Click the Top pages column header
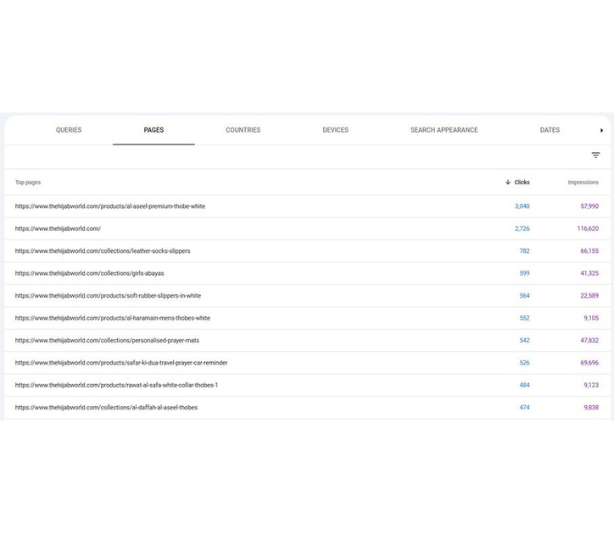Viewport: 614px width, 534px height. pos(28,182)
